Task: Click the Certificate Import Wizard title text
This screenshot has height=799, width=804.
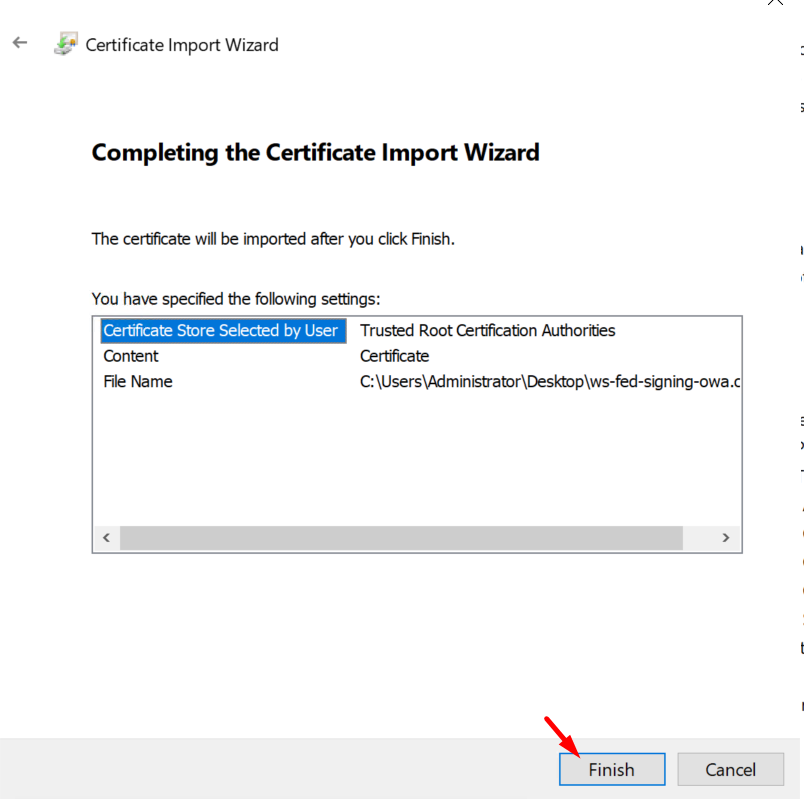Action: (182, 45)
